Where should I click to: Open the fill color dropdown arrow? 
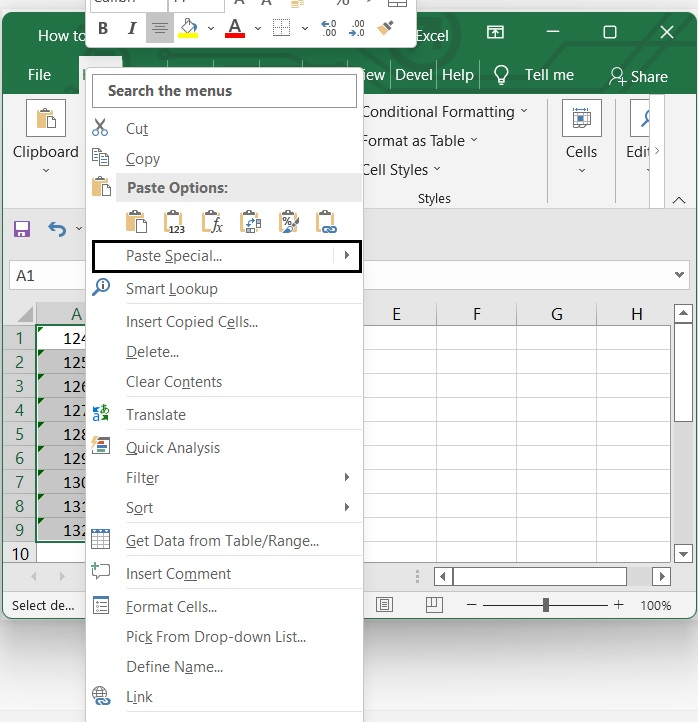[211, 29]
